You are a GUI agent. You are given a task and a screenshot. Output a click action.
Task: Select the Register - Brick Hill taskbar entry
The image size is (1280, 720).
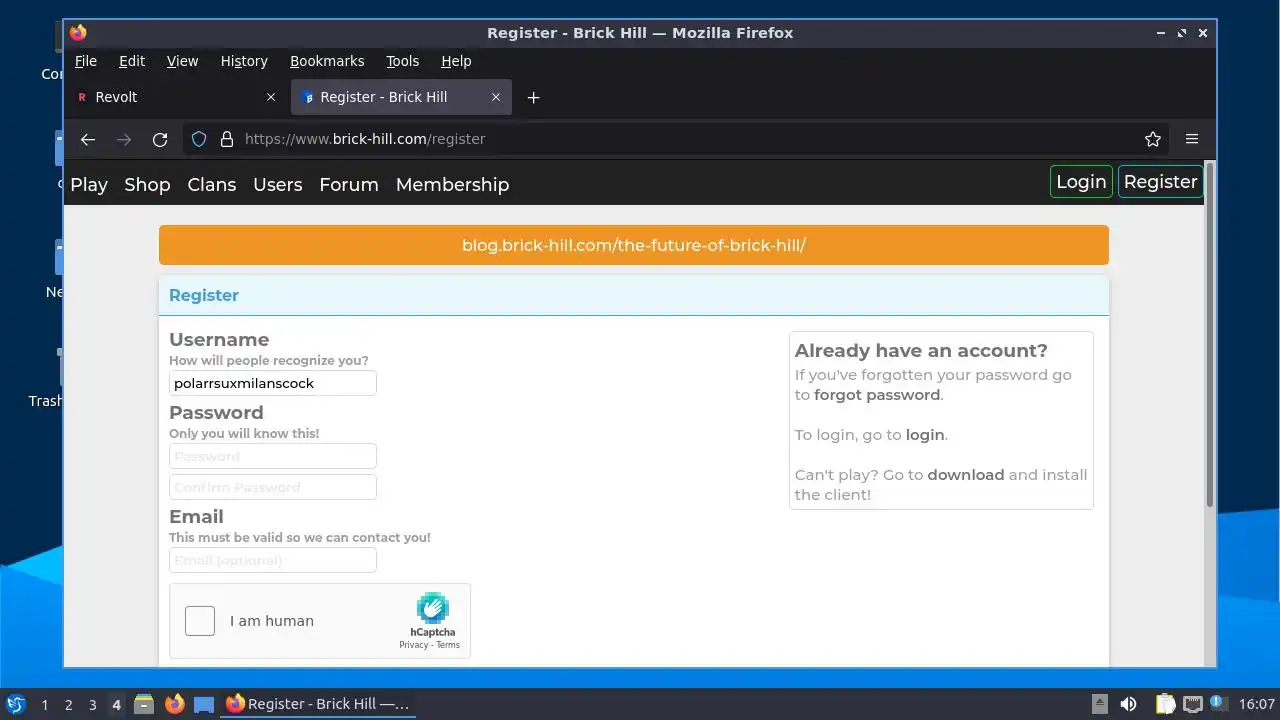pyautogui.click(x=318, y=704)
